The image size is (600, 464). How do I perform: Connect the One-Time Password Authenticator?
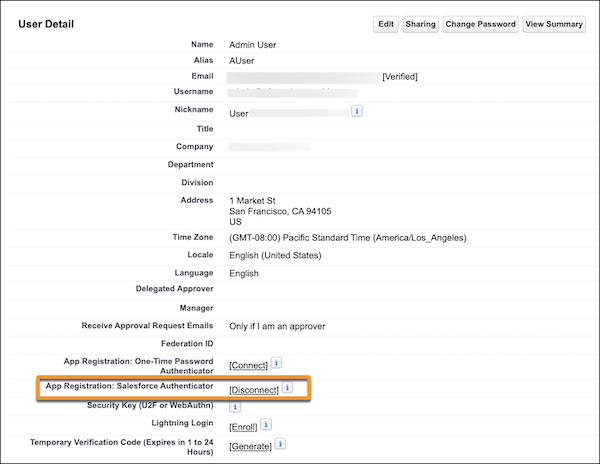[249, 366]
